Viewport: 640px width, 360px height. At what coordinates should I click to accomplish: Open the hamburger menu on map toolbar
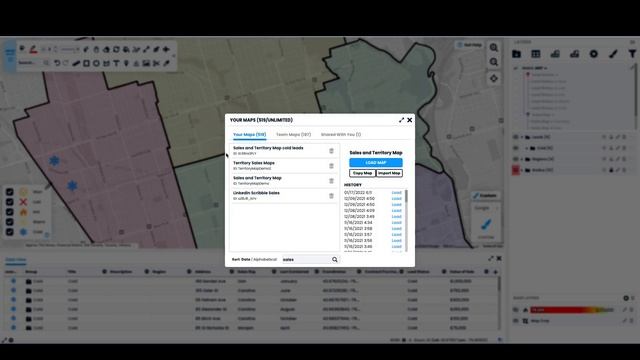click(10, 54)
